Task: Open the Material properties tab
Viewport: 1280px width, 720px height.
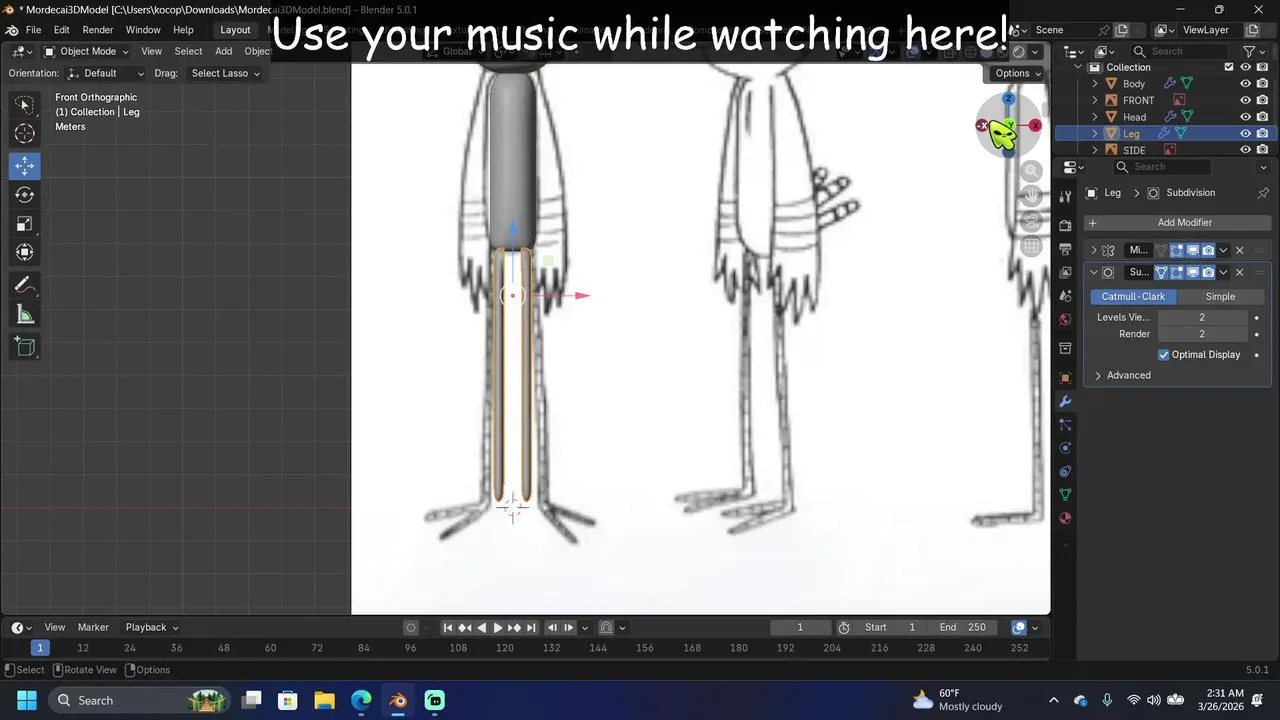Action: pos(1065,518)
